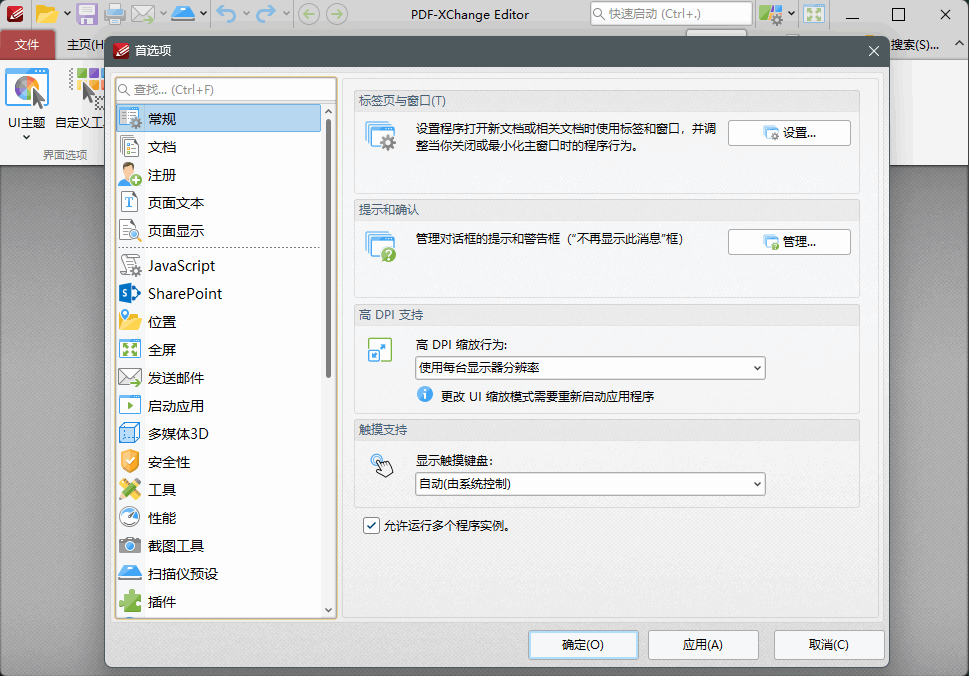Click the 取消(C) button
The width and height of the screenshot is (969, 676).
point(829,644)
